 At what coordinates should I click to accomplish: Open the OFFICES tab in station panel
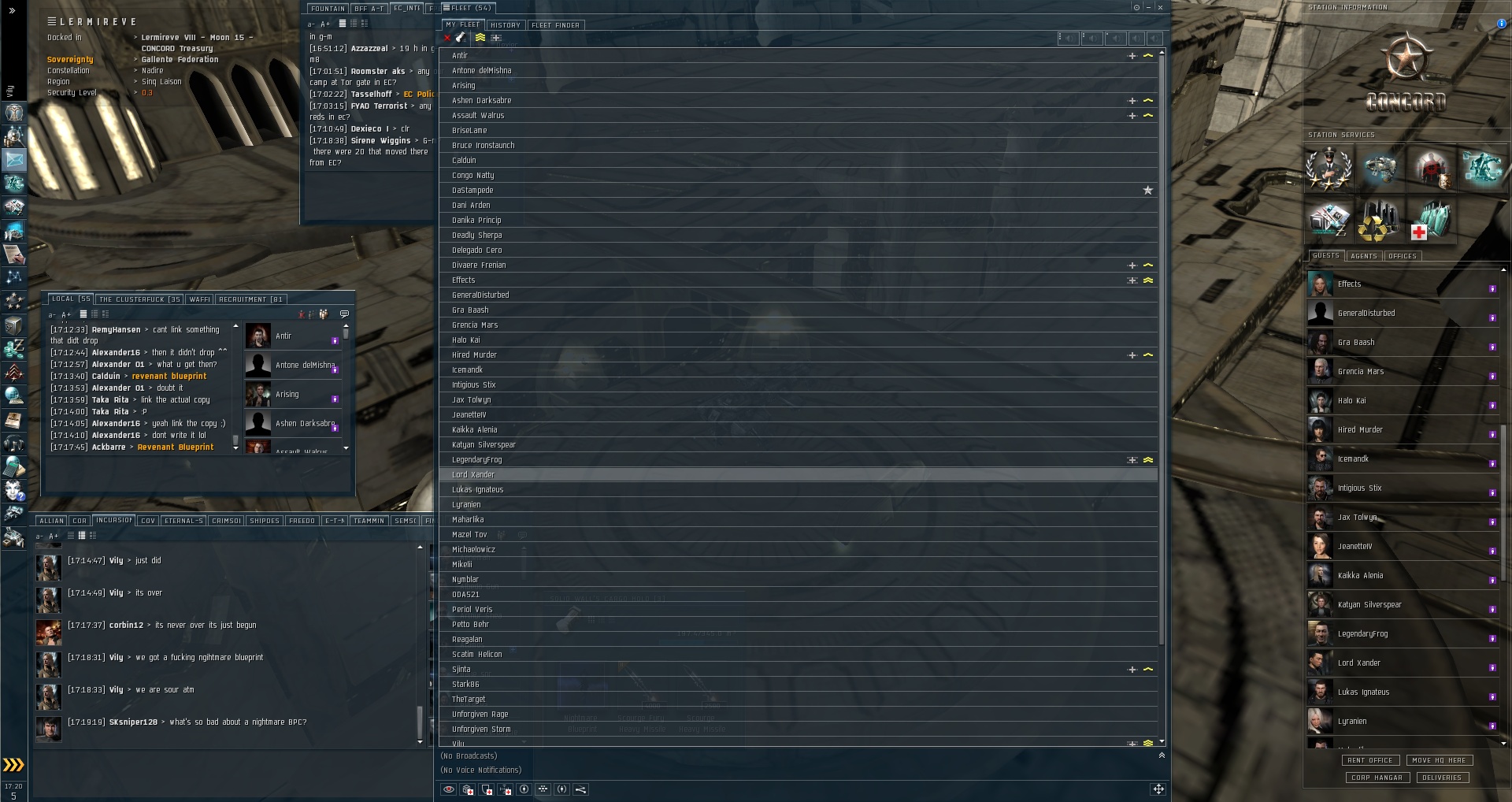[1403, 256]
